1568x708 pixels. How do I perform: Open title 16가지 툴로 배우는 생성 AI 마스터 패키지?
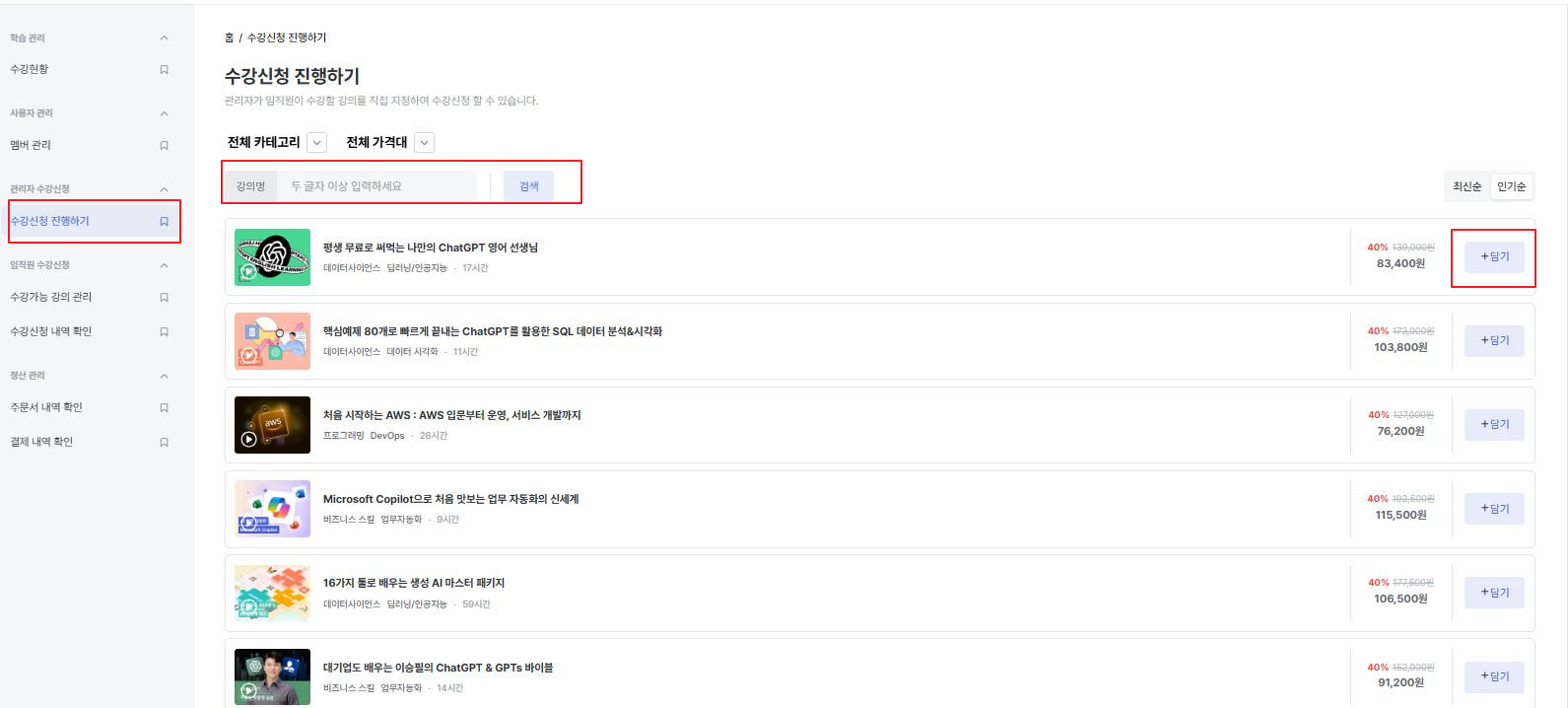pyautogui.click(x=414, y=583)
